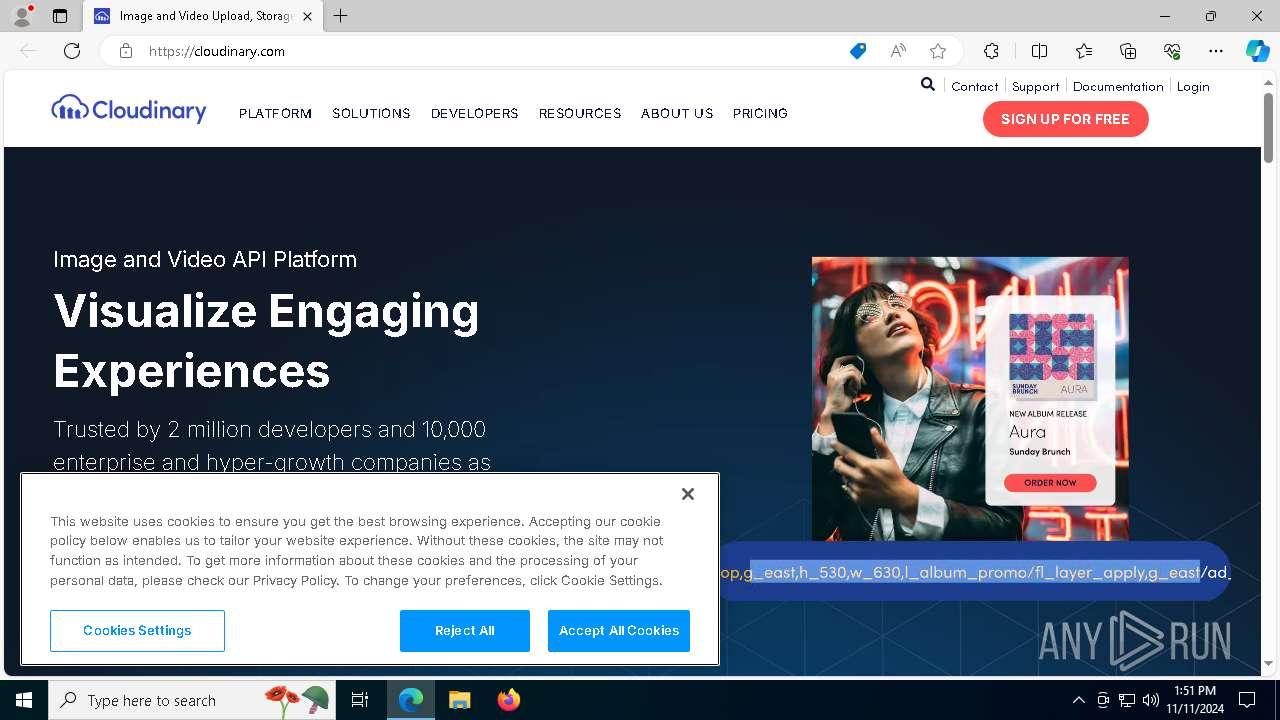
Task: Open Edge Settings and more menu
Action: point(1216,51)
